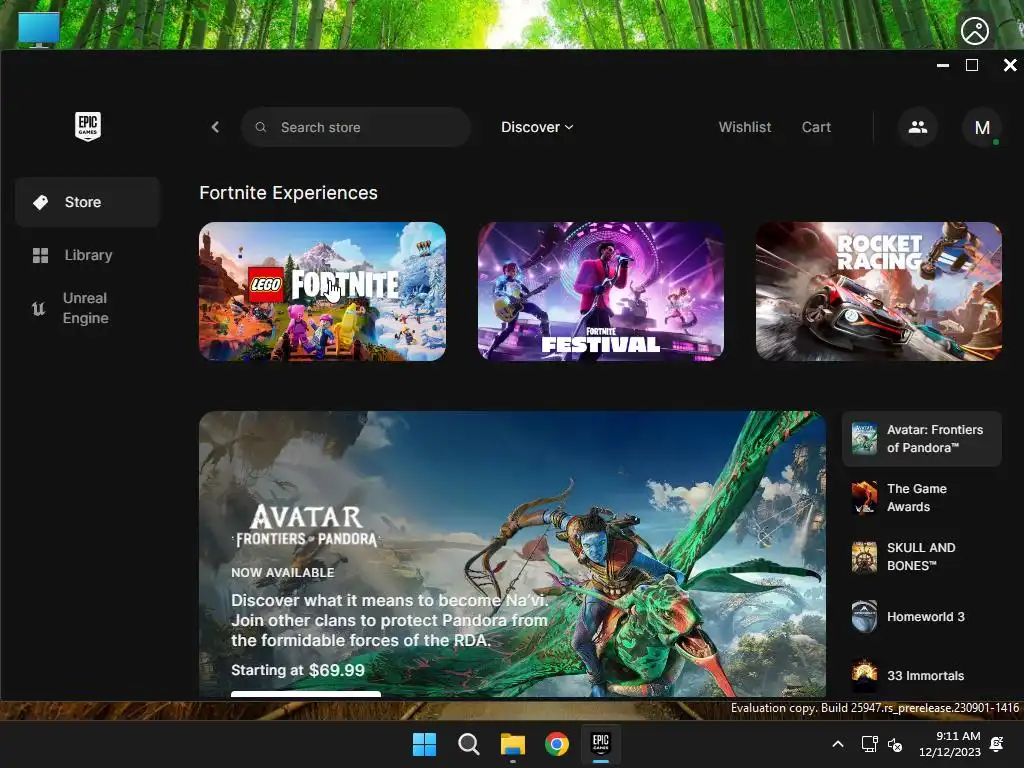This screenshot has width=1024, height=768.
Task: Click the Starting at $69.99 price text
Action: (298, 670)
